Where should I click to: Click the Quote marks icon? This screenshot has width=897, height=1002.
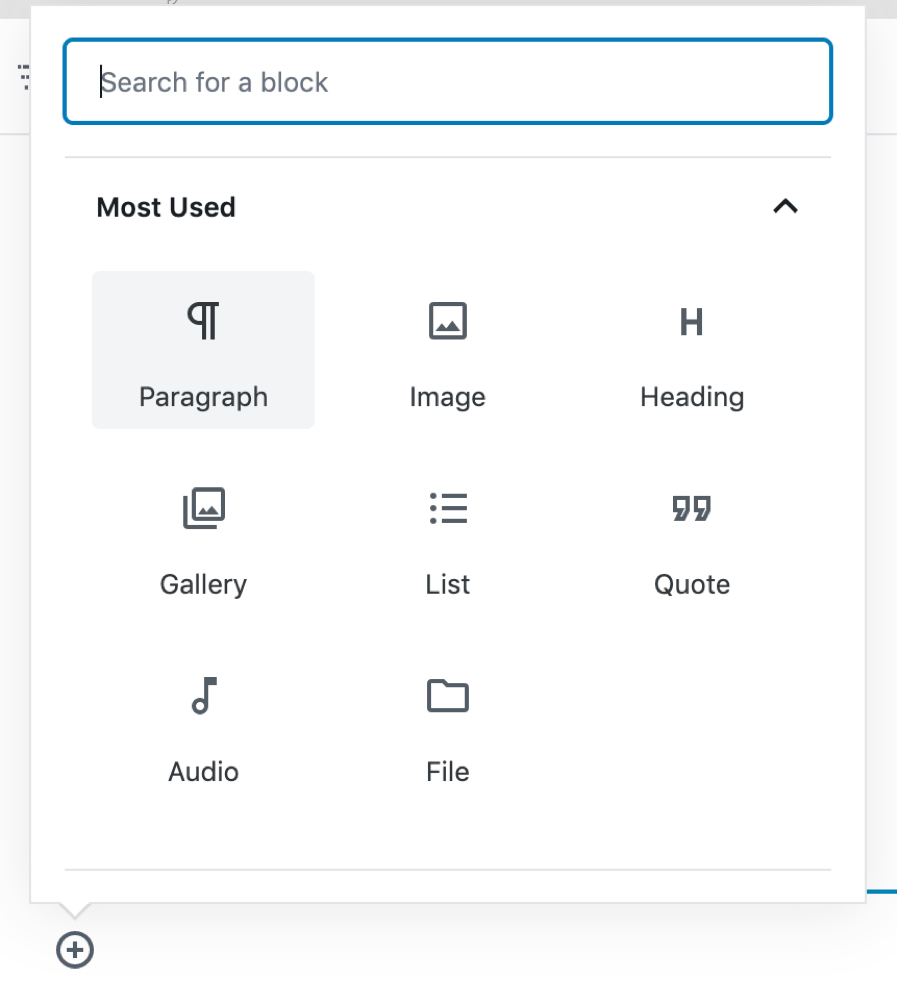[691, 508]
